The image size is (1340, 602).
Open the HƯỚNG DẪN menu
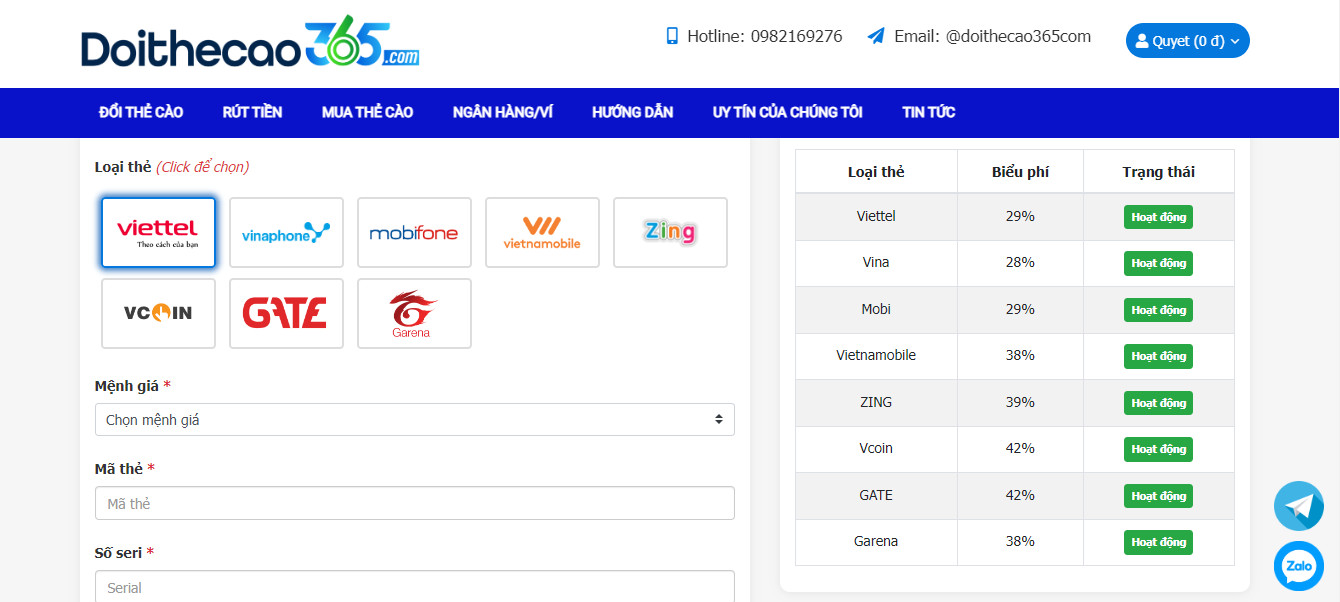(632, 112)
